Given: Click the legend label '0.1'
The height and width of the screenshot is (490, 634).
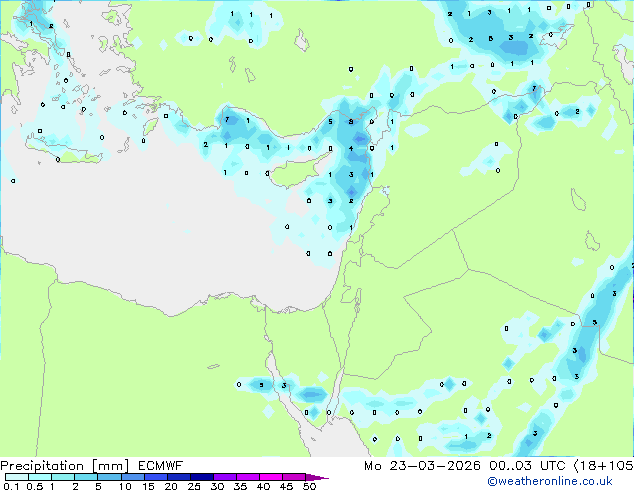Looking at the screenshot, I should click(11, 486).
